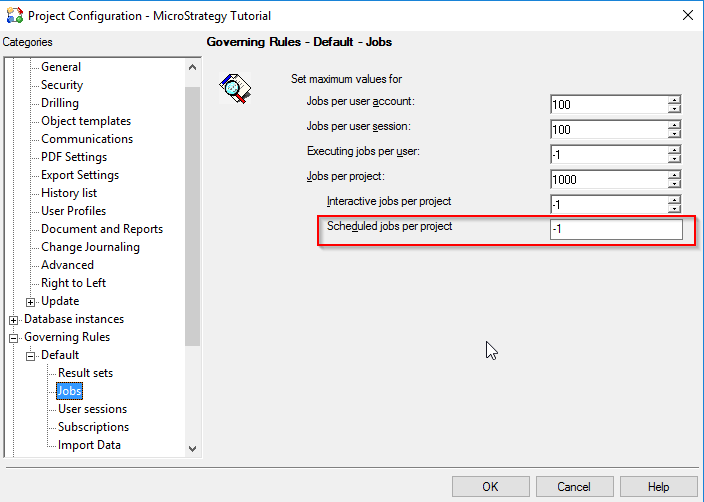Screen dimensions: 704x502
Task: Click the Cancel button
Action: [x=574, y=487]
